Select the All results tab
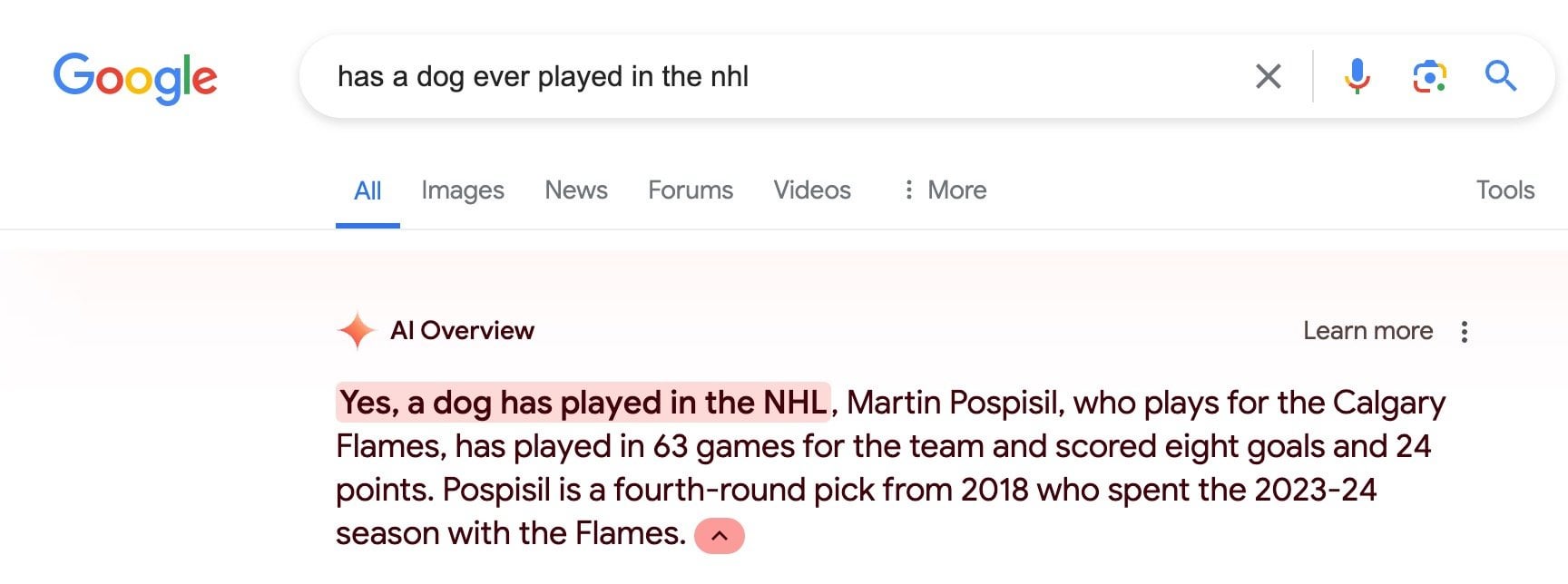 (367, 190)
